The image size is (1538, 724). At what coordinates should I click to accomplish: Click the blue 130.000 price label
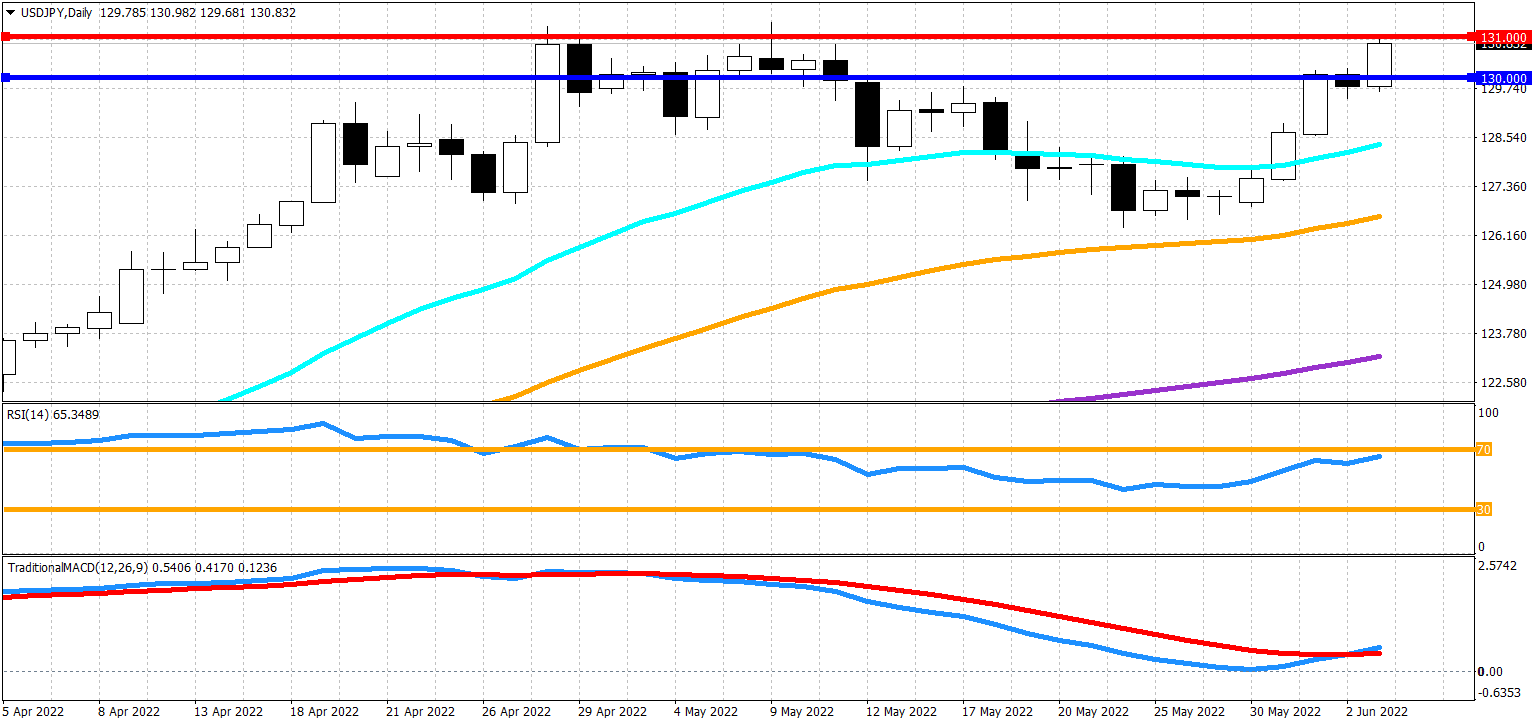(1503, 78)
